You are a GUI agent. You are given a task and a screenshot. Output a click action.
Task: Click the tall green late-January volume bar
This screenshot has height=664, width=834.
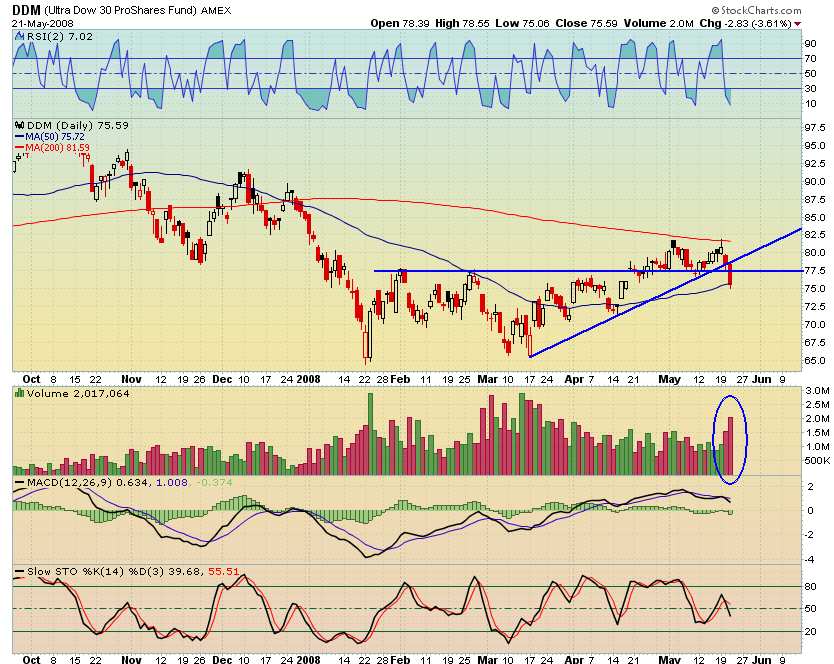pyautogui.click(x=370, y=434)
